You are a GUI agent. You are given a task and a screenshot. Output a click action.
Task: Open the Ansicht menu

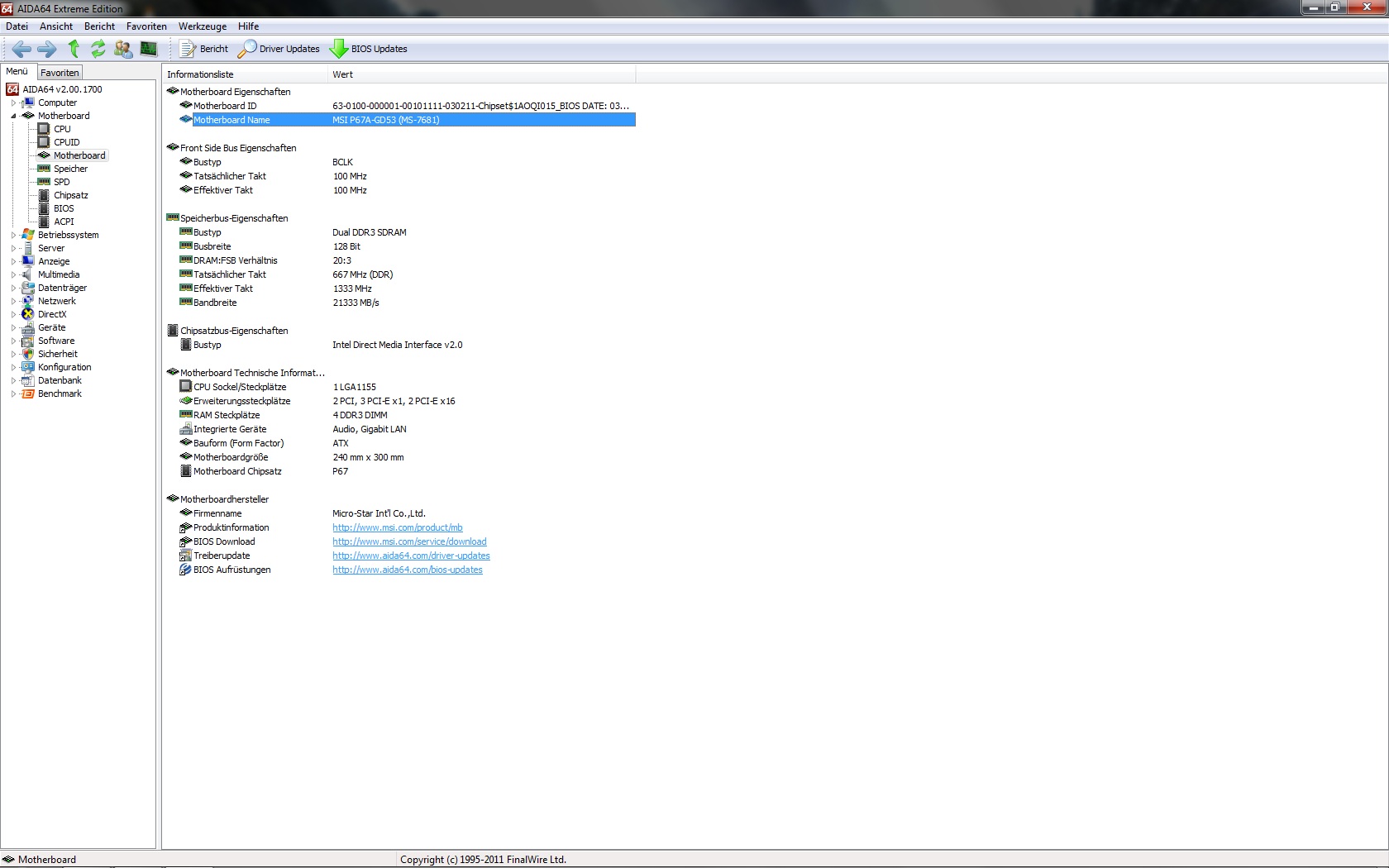pyautogui.click(x=56, y=26)
